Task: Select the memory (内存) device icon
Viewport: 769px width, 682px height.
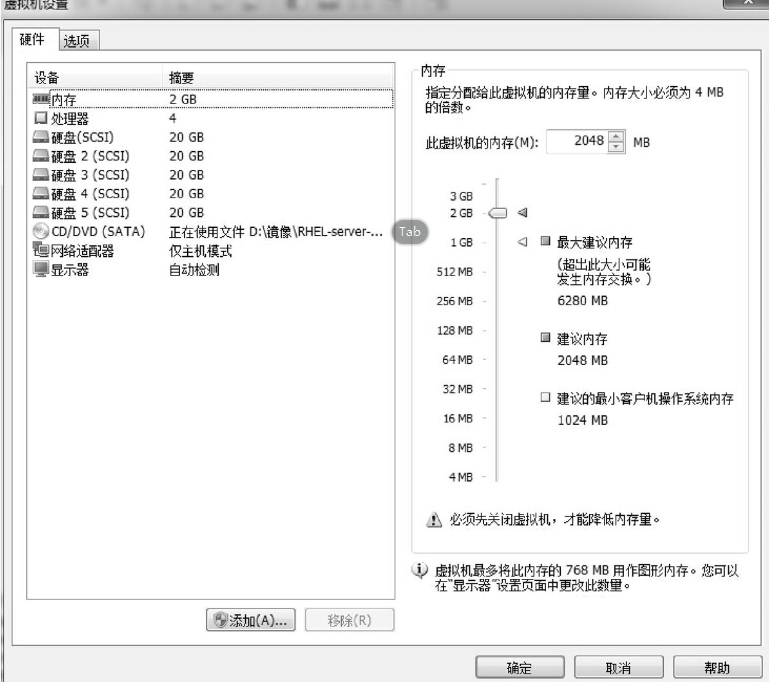Action: pos(40,99)
